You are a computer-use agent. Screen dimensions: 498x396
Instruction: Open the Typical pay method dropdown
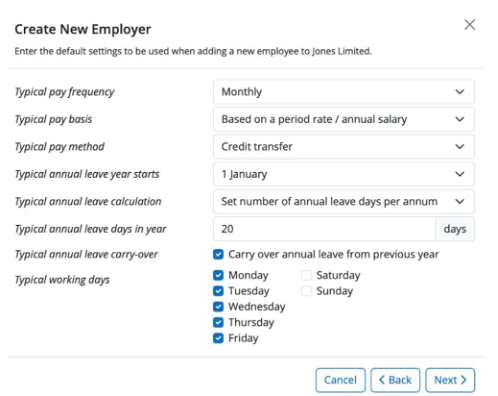click(344, 146)
